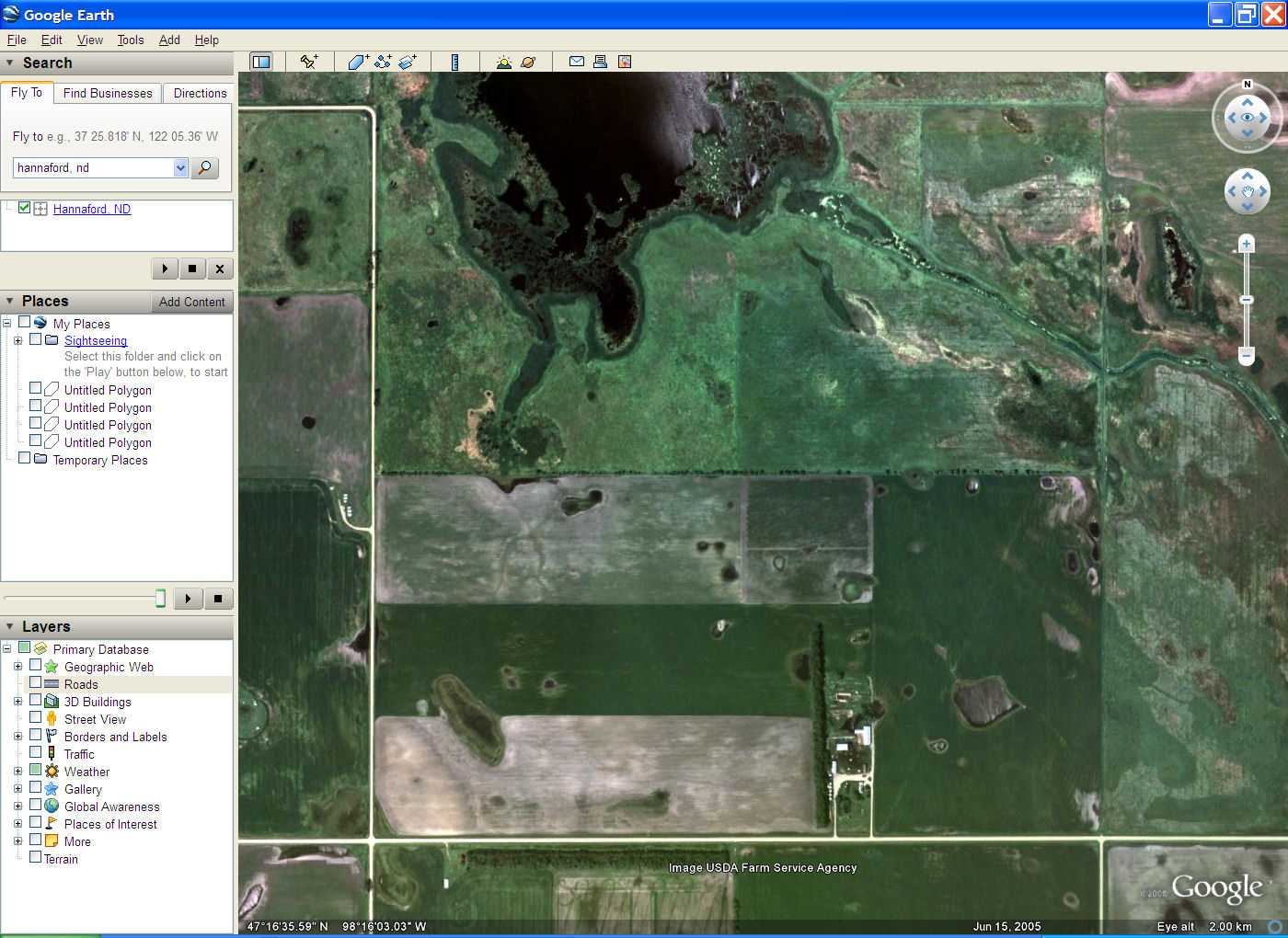Click the Email toolbar icon

click(576, 62)
